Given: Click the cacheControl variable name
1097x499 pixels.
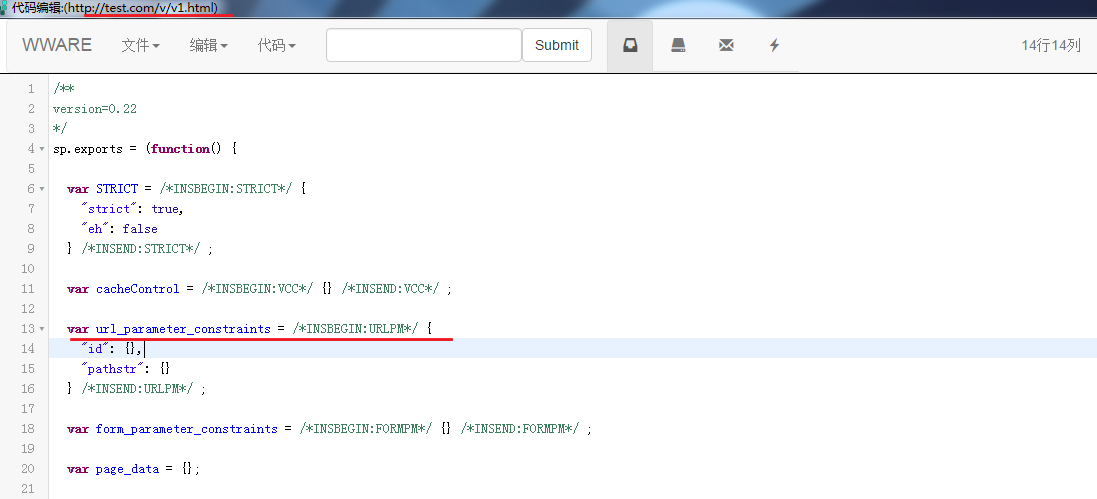Looking at the screenshot, I should [138, 288].
